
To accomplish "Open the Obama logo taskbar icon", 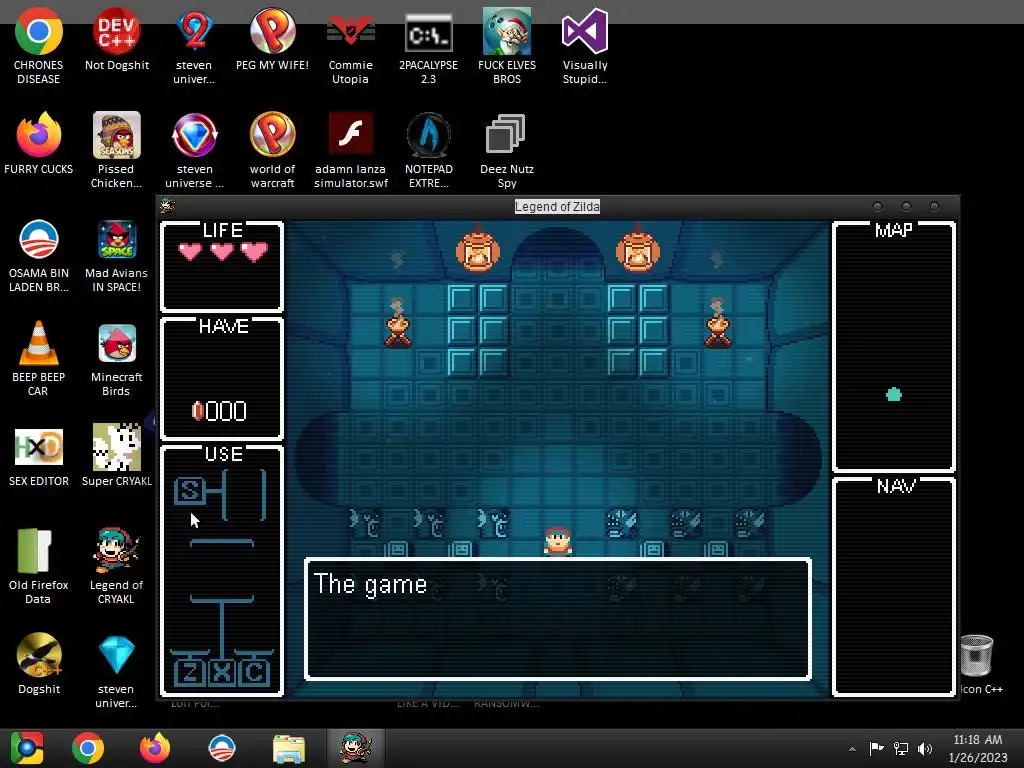I will (x=221, y=748).
